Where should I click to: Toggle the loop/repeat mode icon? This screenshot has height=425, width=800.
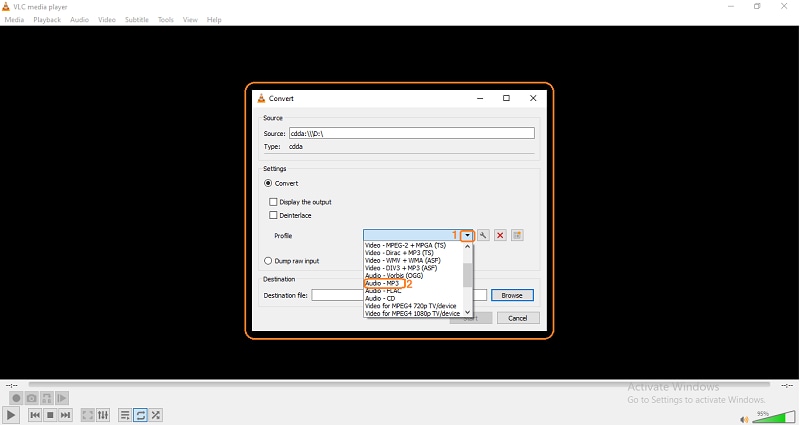140,415
